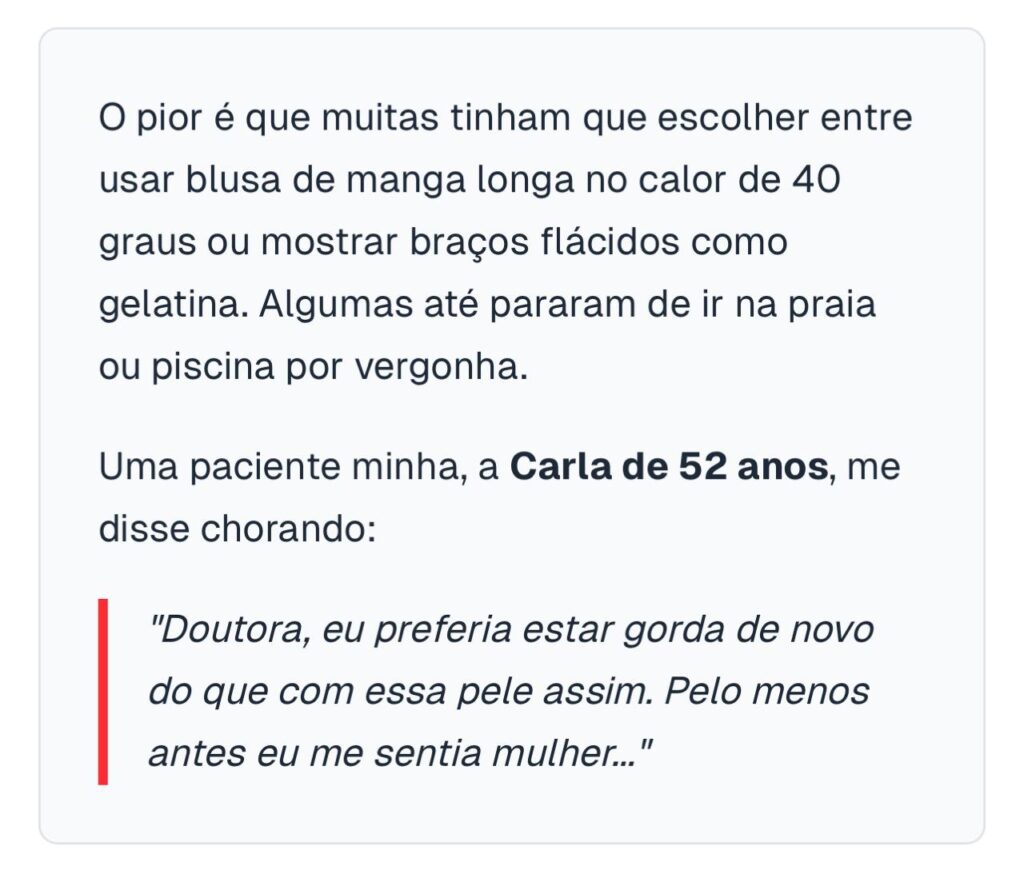The image size is (1024, 878).
Task: Click the words "Uma paciente minha"
Action: (x=282, y=468)
